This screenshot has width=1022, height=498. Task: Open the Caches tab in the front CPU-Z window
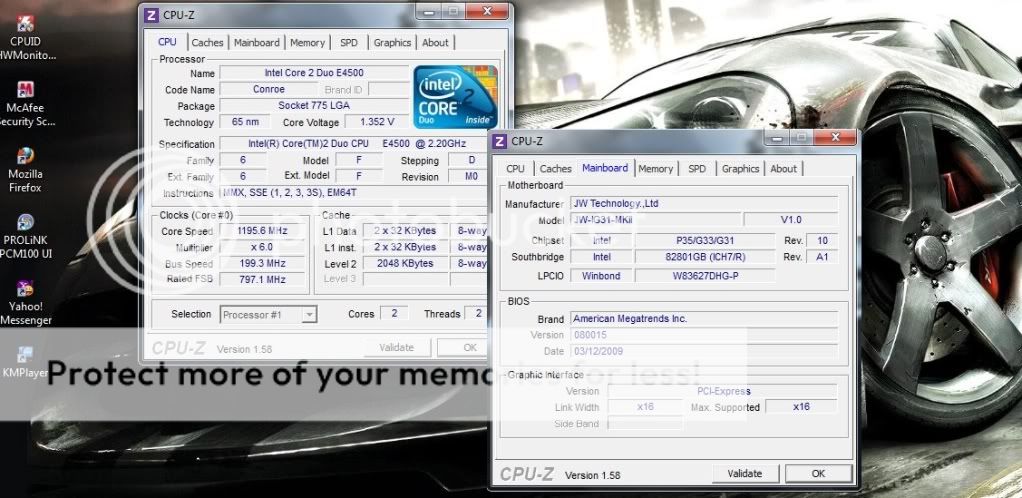[x=555, y=169]
